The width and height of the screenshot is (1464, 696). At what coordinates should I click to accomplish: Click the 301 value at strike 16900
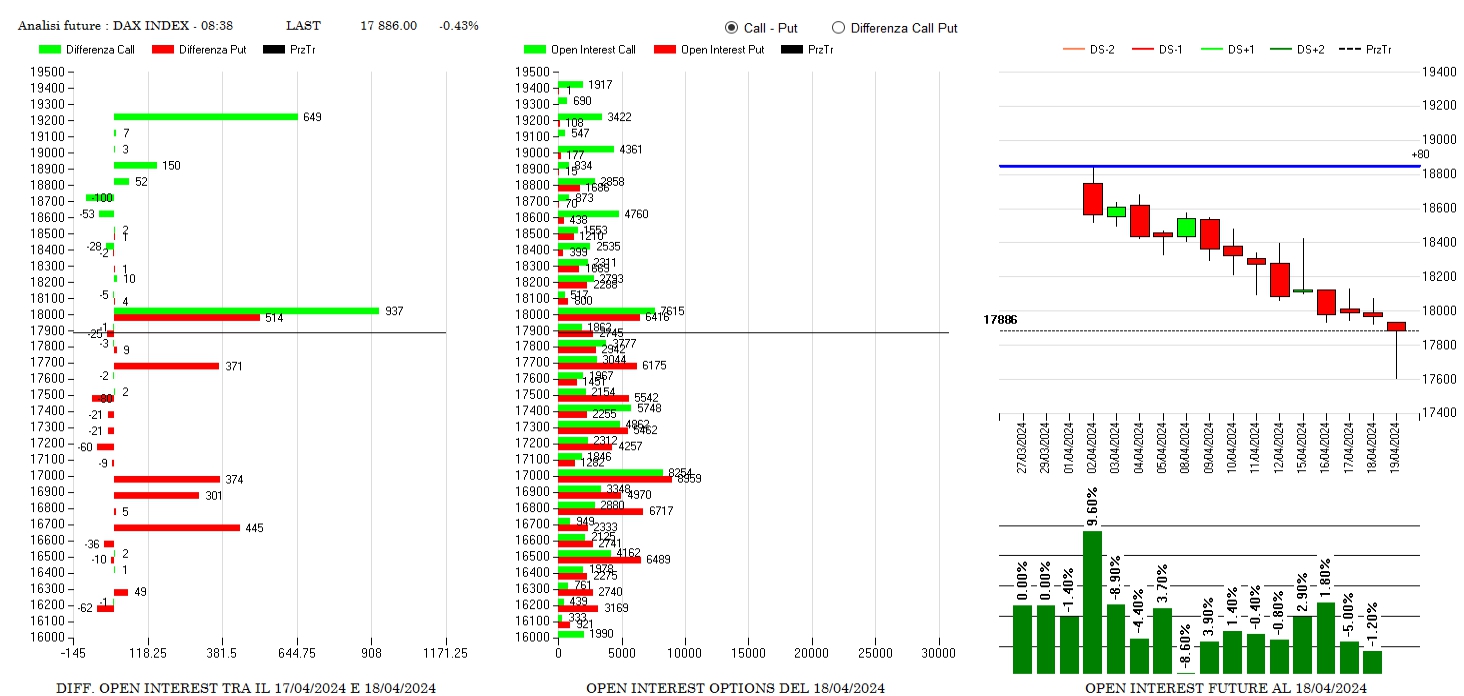[214, 495]
